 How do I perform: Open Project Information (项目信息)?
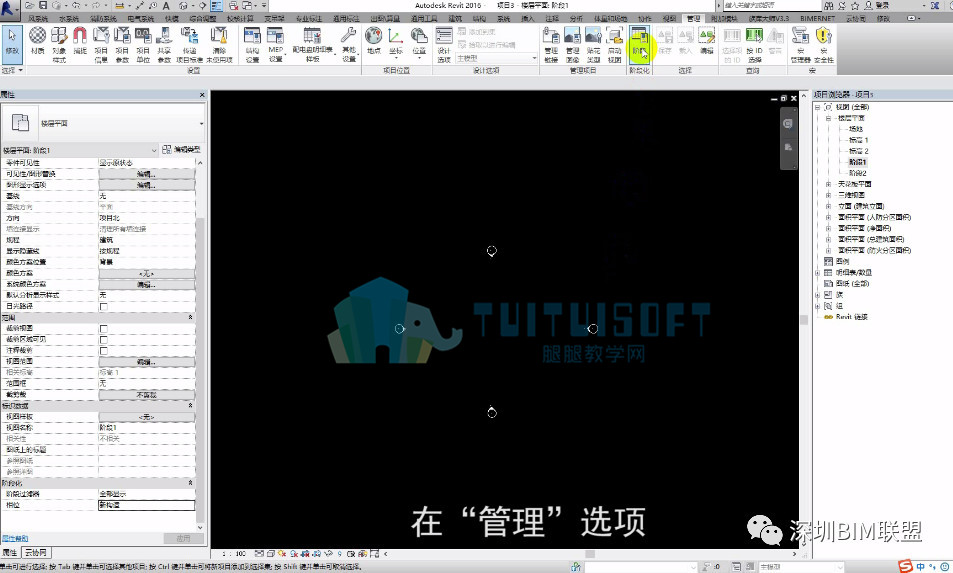[101, 44]
